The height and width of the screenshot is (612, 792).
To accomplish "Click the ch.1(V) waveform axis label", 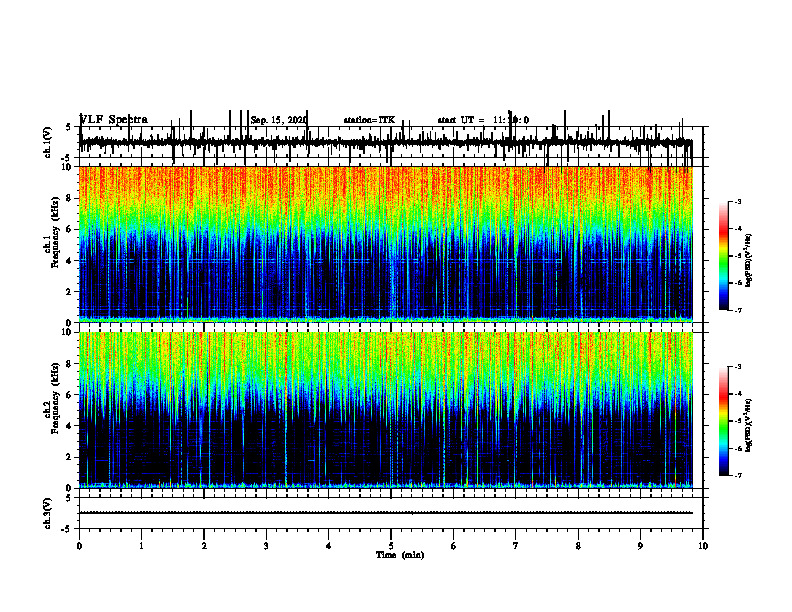I will (x=48, y=142).
